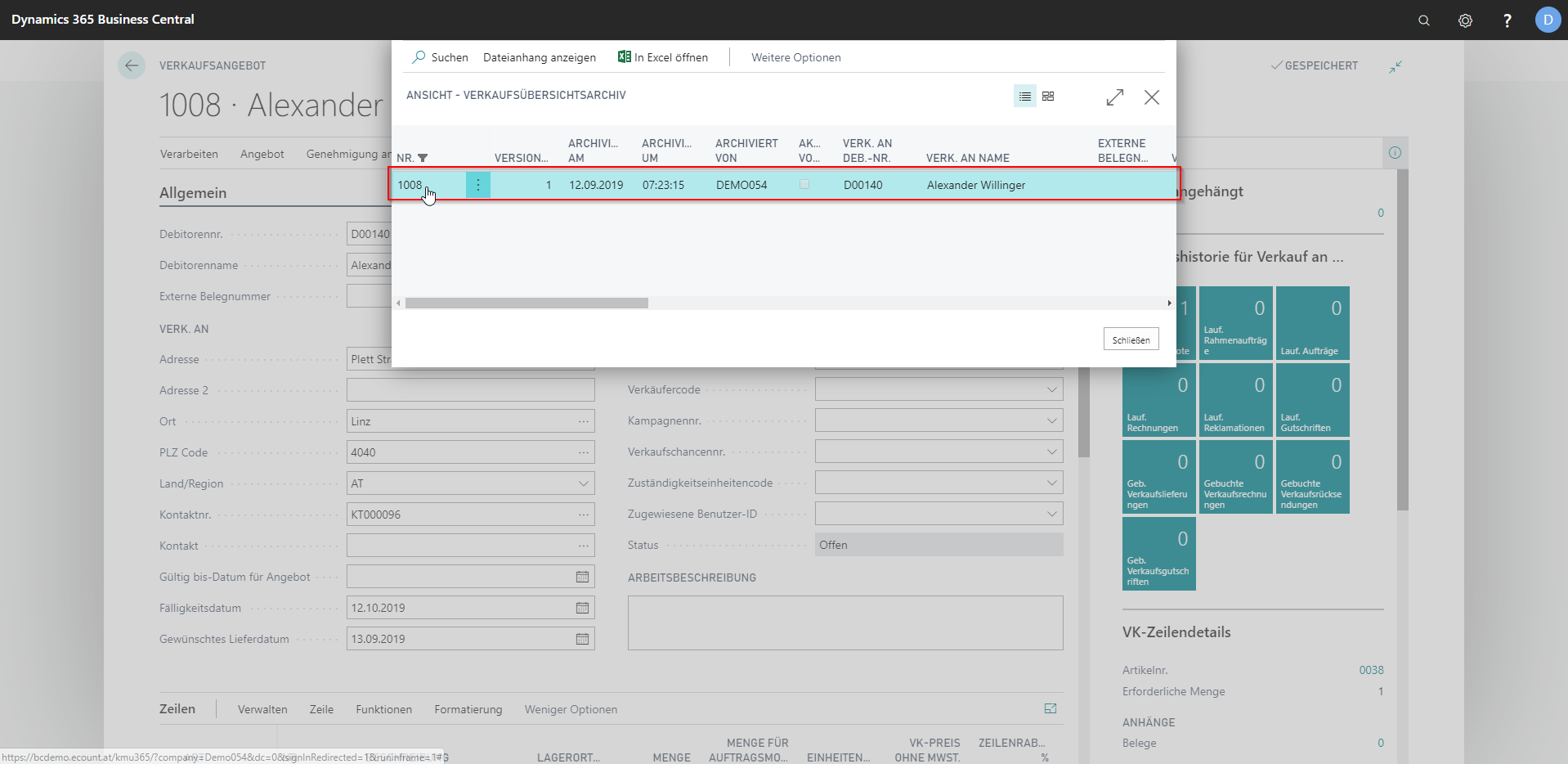Collapse the page with the shrink arrows icon

(1396, 66)
